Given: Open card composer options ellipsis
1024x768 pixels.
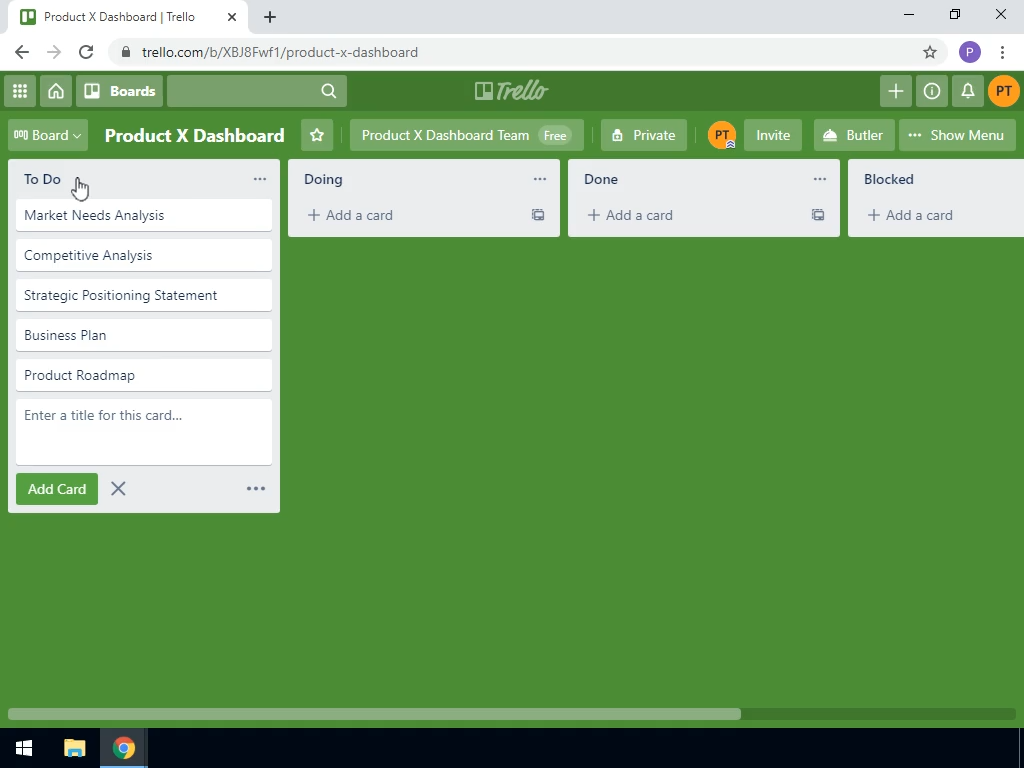Looking at the screenshot, I should click(x=256, y=488).
